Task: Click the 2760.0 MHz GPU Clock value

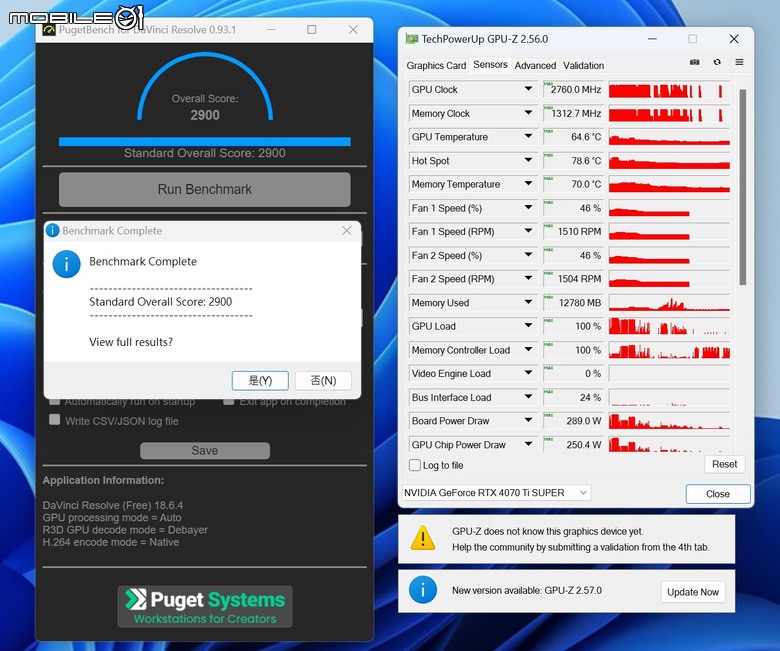Action: pos(573,90)
